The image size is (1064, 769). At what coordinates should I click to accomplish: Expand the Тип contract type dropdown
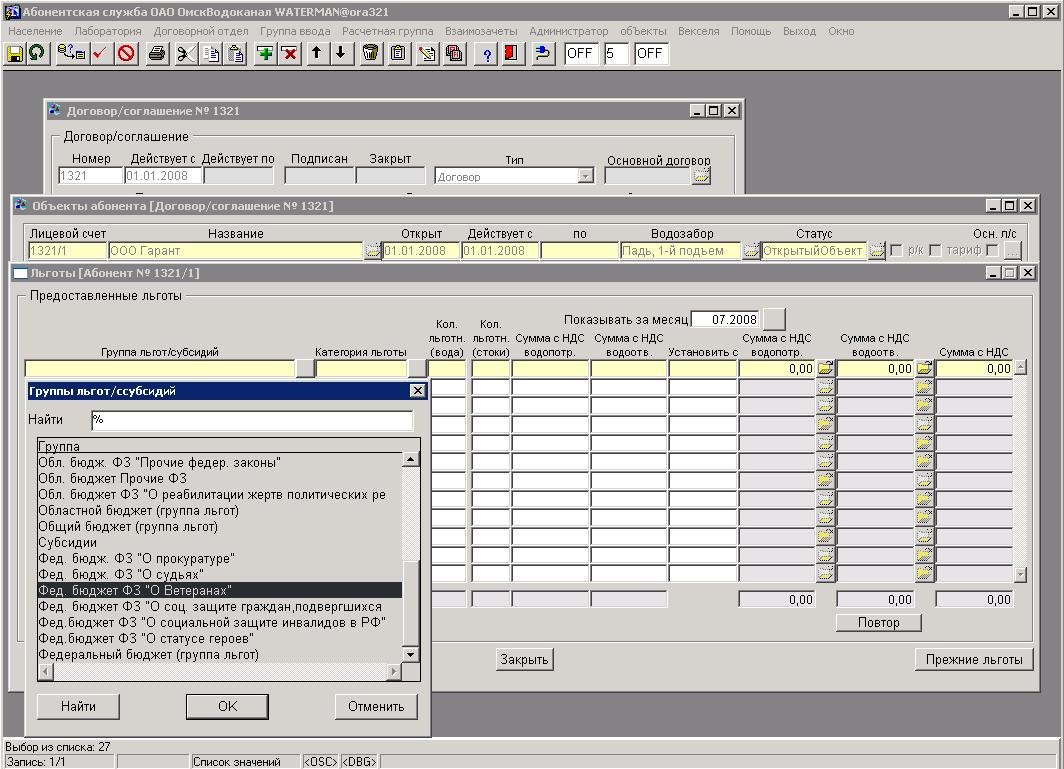[x=585, y=176]
